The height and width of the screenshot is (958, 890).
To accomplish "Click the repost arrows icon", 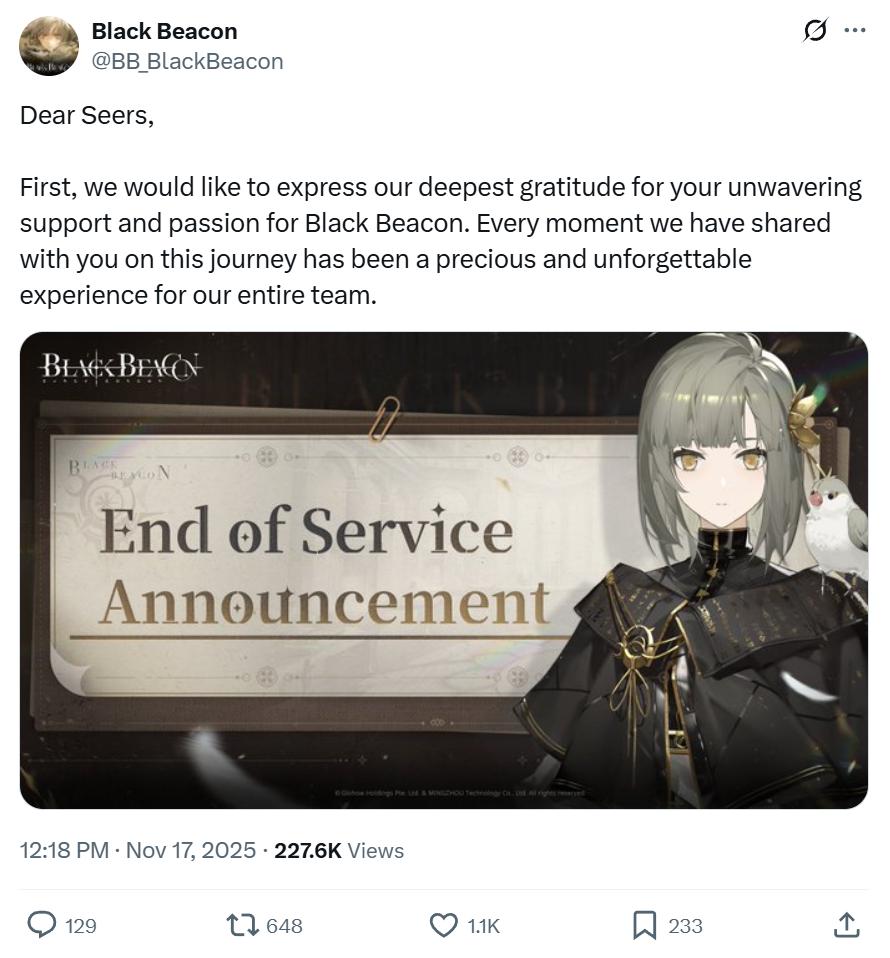I will tap(243, 925).
